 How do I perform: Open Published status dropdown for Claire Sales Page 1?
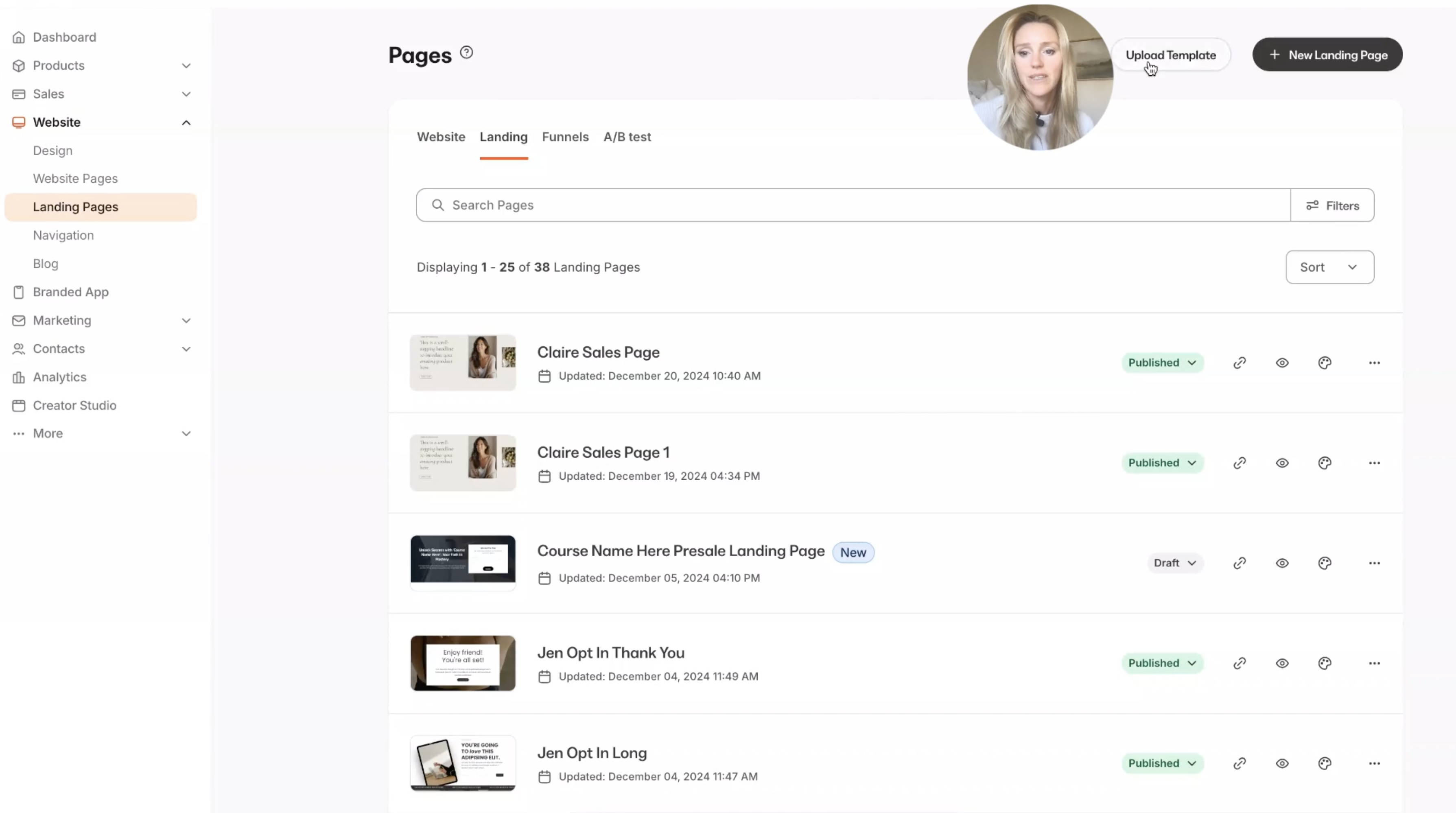(1162, 463)
